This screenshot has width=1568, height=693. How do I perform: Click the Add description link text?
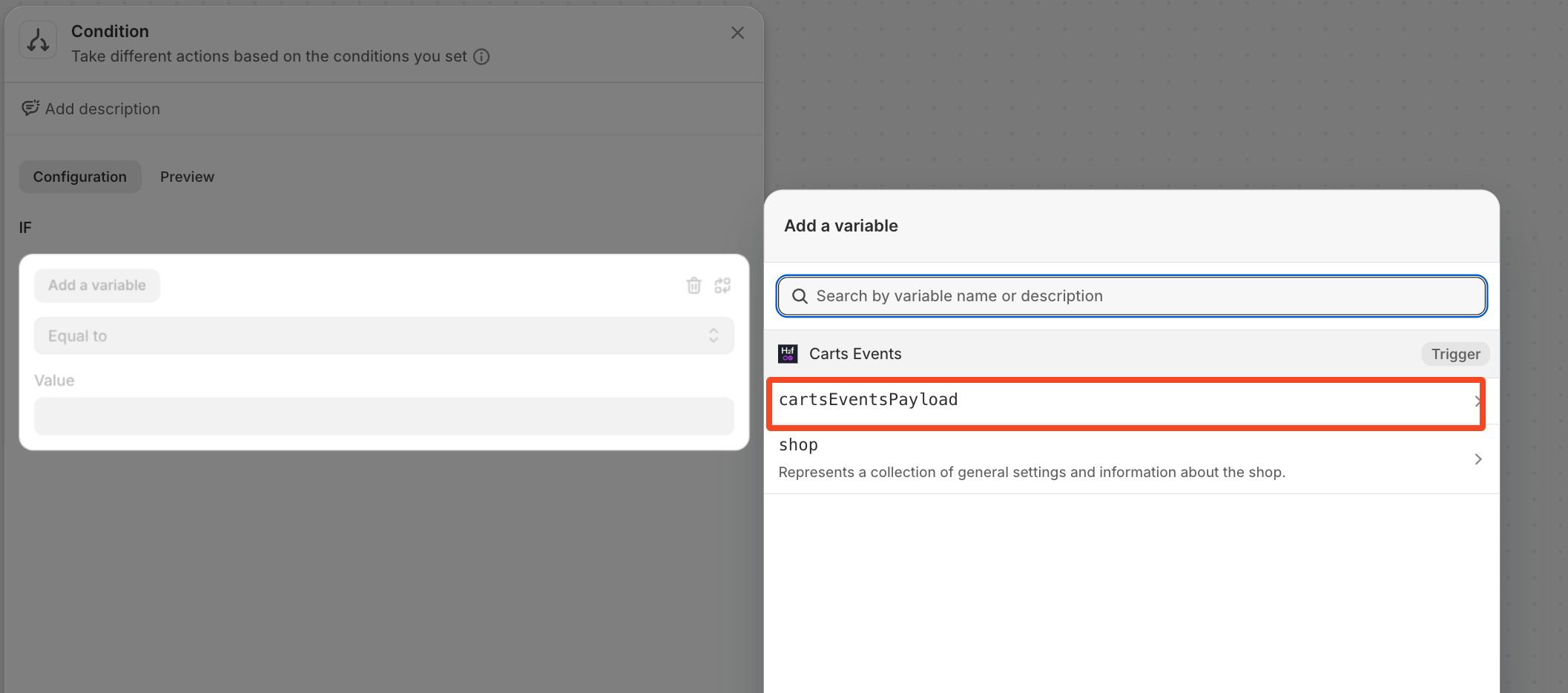coord(102,109)
